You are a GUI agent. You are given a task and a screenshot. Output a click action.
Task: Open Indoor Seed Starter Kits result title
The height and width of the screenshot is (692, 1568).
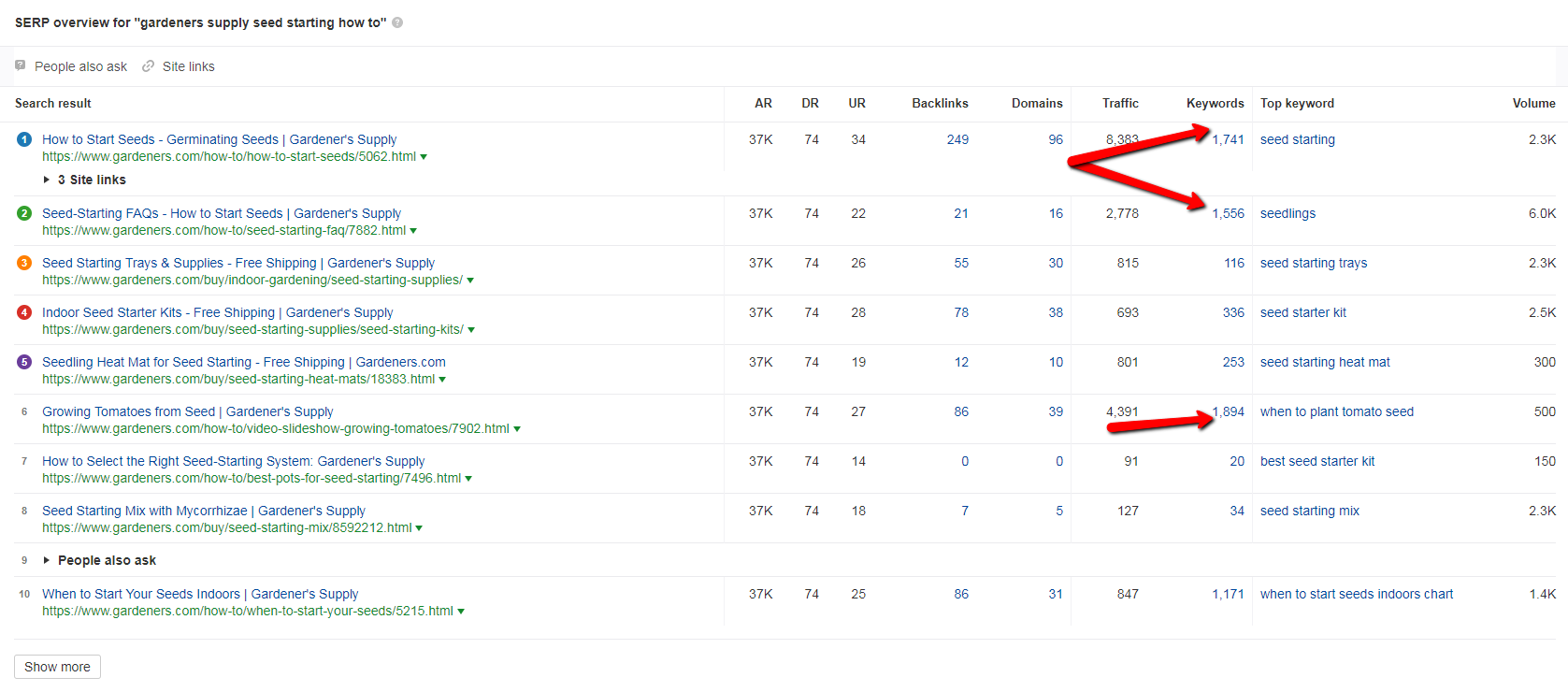(218, 312)
